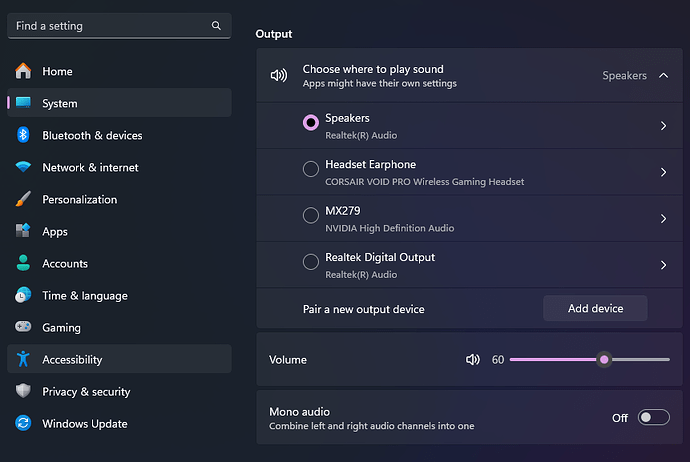Open Speakers properties with the chevron
The width and height of the screenshot is (690, 462).
coord(664,126)
